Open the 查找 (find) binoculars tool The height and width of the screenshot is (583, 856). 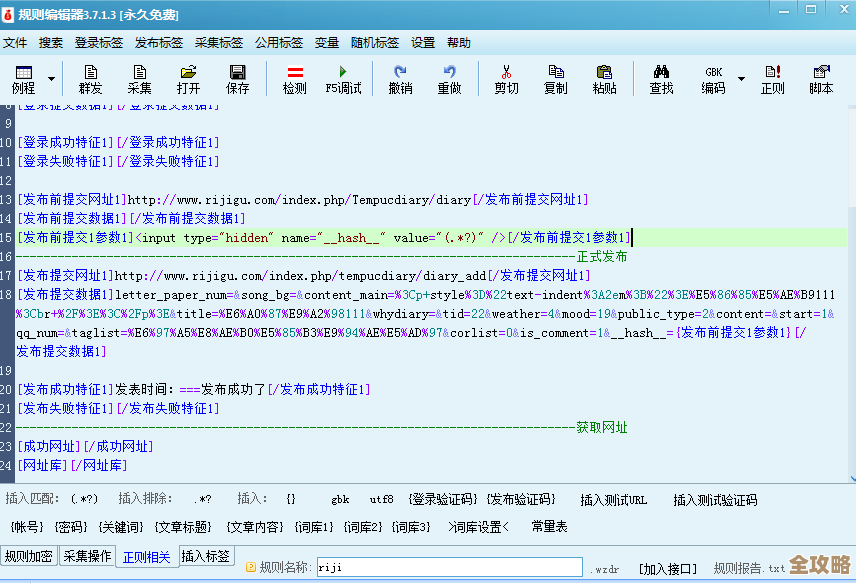coord(661,79)
